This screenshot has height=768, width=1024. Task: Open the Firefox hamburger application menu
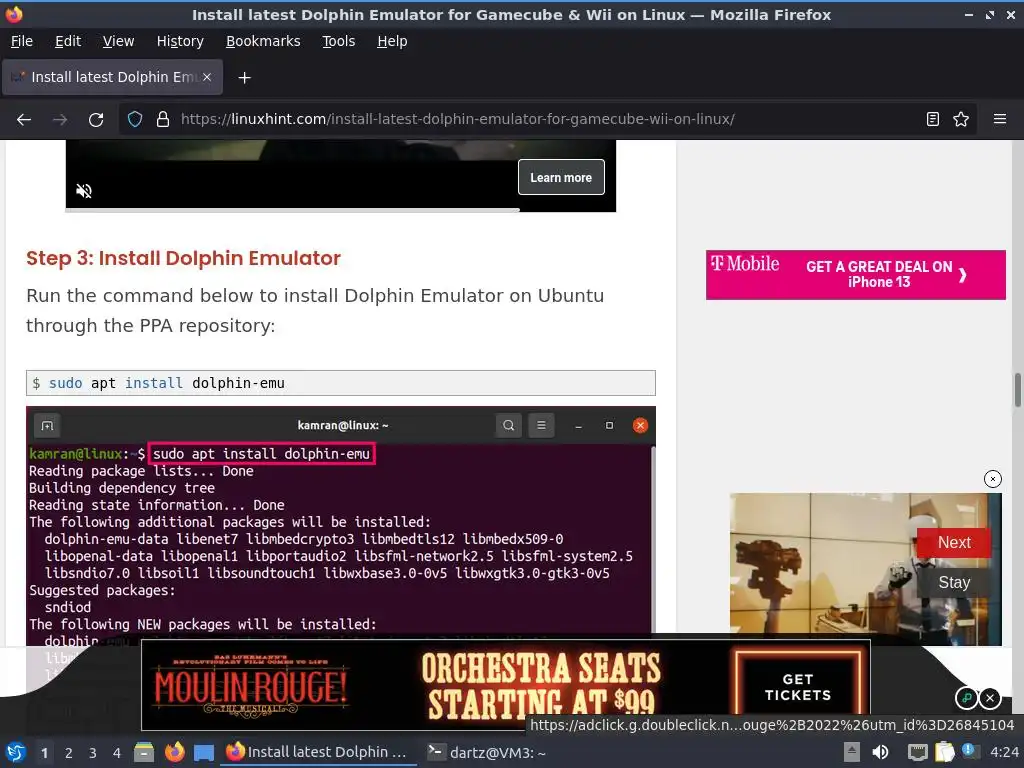point(1000,120)
